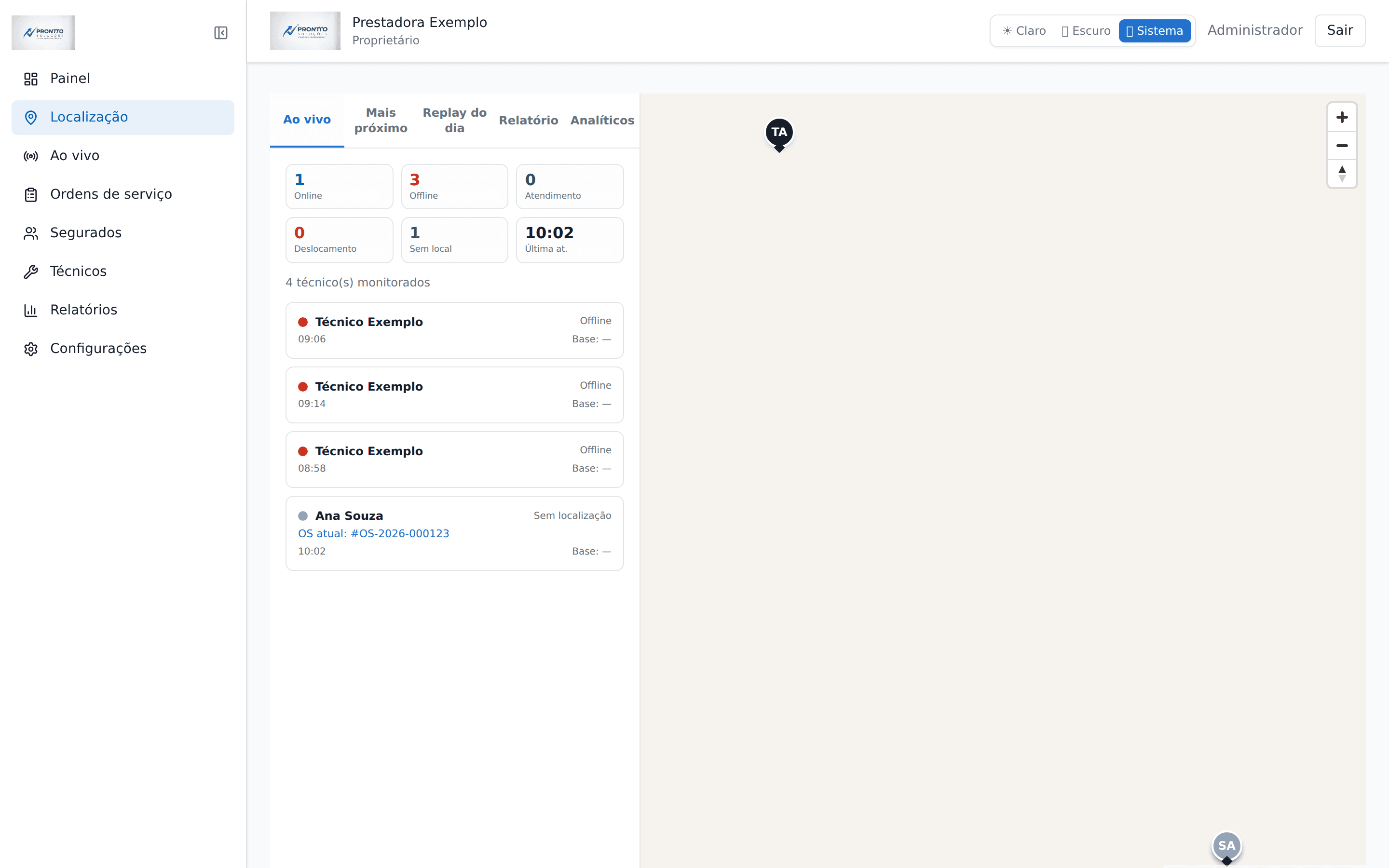
Task: Click the TA marker on the map
Action: click(779, 133)
